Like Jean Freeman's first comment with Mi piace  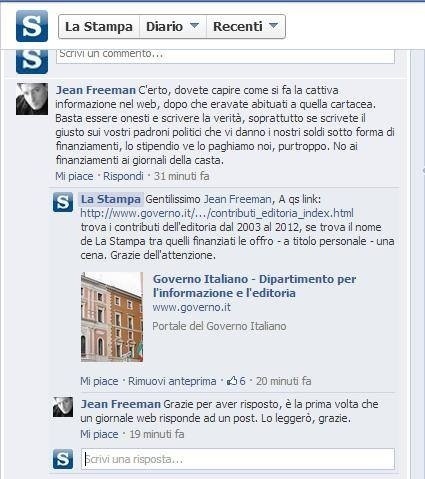coord(74,176)
